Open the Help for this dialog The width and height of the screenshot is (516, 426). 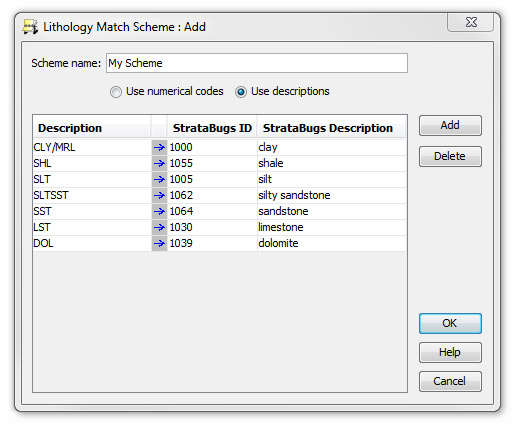point(450,352)
